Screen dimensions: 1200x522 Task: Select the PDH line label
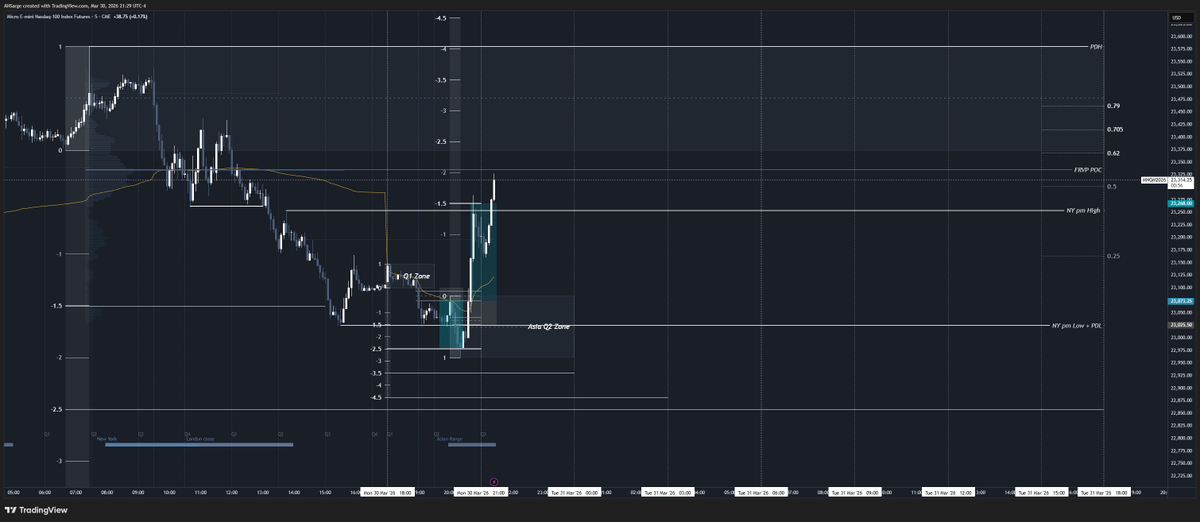(x=1097, y=47)
